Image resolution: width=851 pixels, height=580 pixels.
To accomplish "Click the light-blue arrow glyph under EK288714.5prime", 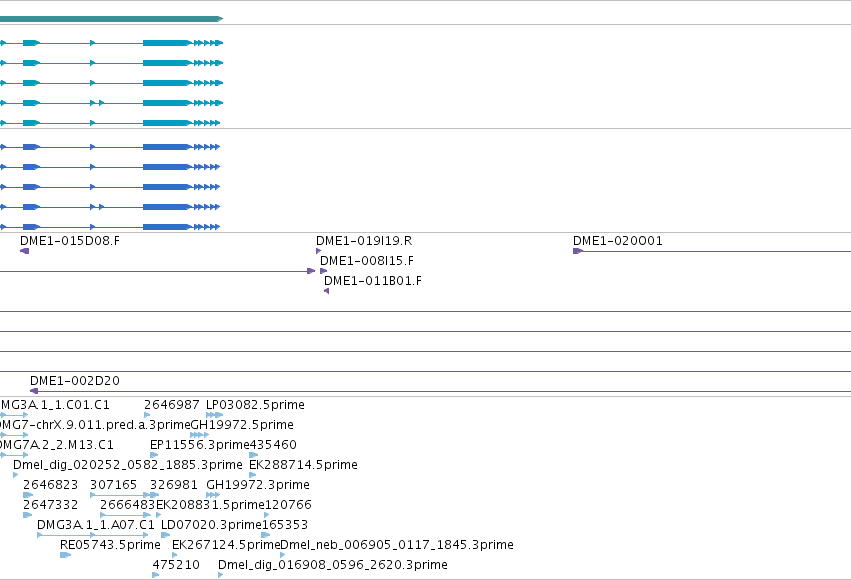I will point(252,475).
